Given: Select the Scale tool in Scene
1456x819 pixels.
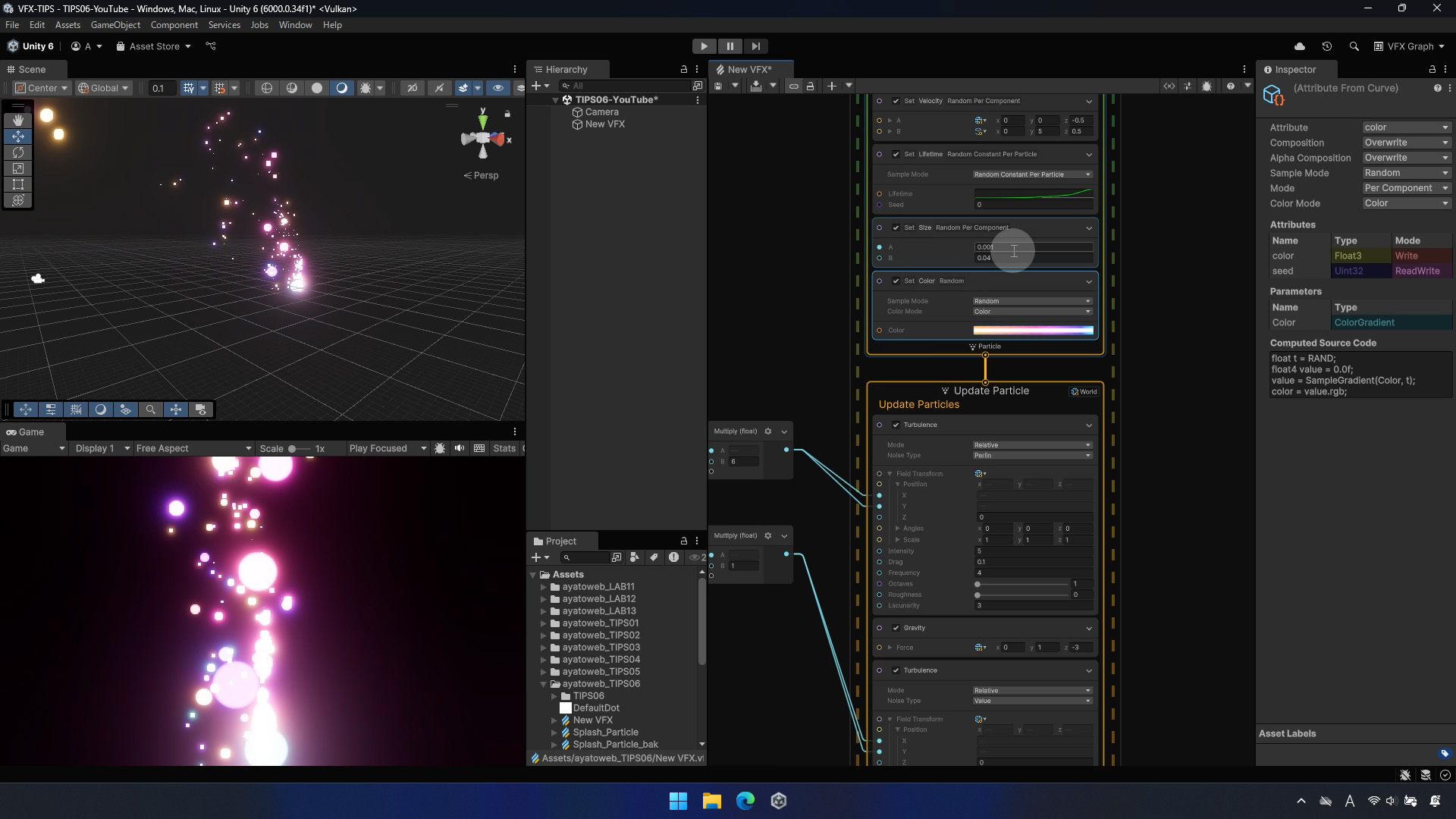Looking at the screenshot, I should [x=18, y=168].
